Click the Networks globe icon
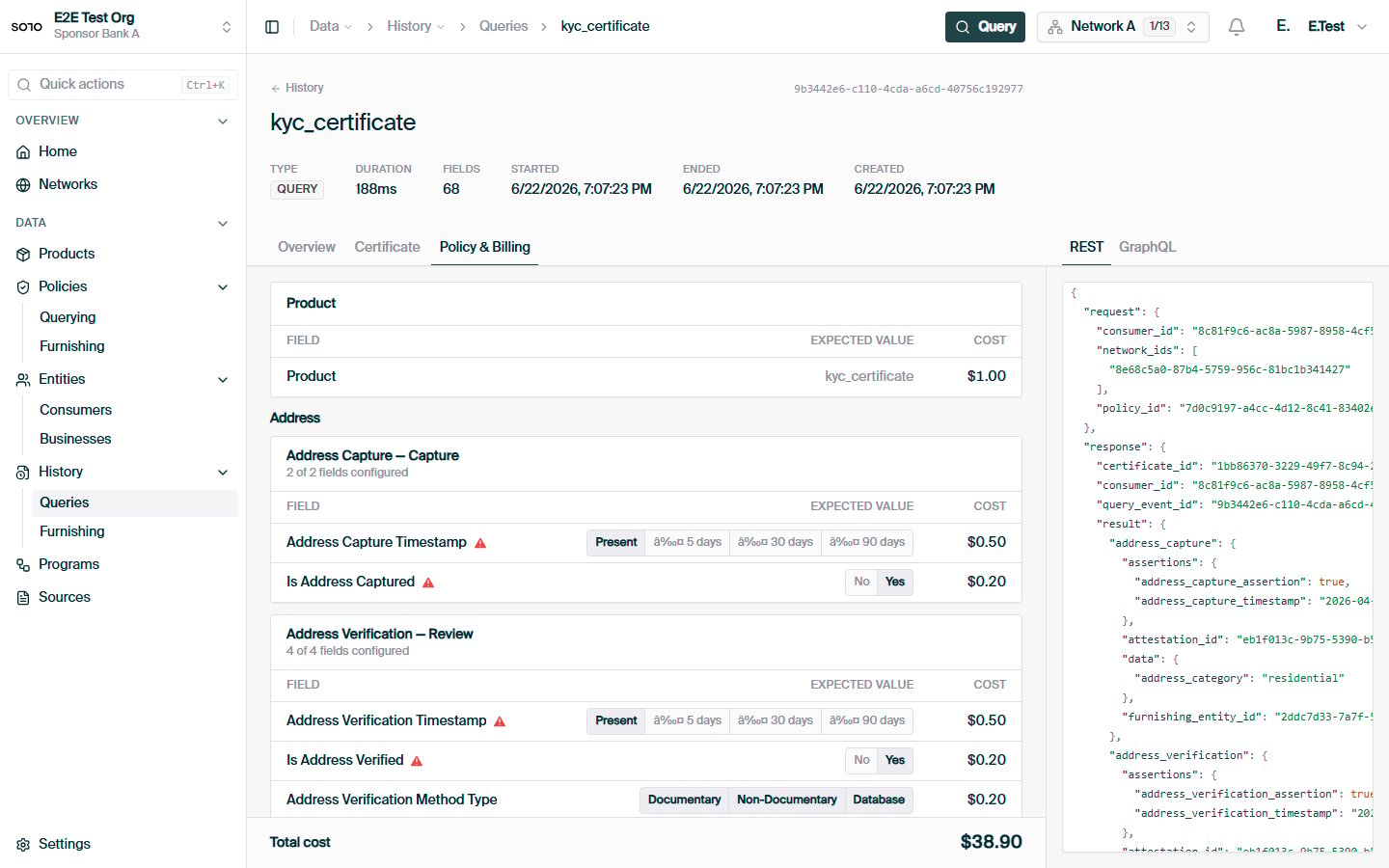 click(x=23, y=185)
